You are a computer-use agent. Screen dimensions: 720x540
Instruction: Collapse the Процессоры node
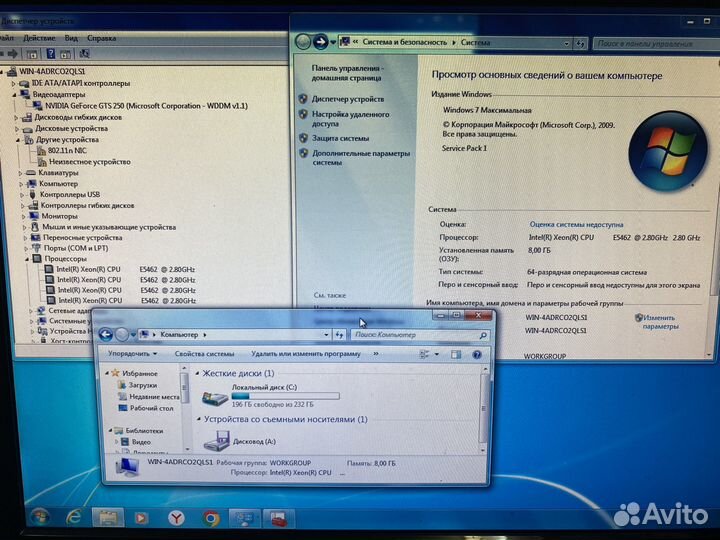pyautogui.click(x=27, y=259)
